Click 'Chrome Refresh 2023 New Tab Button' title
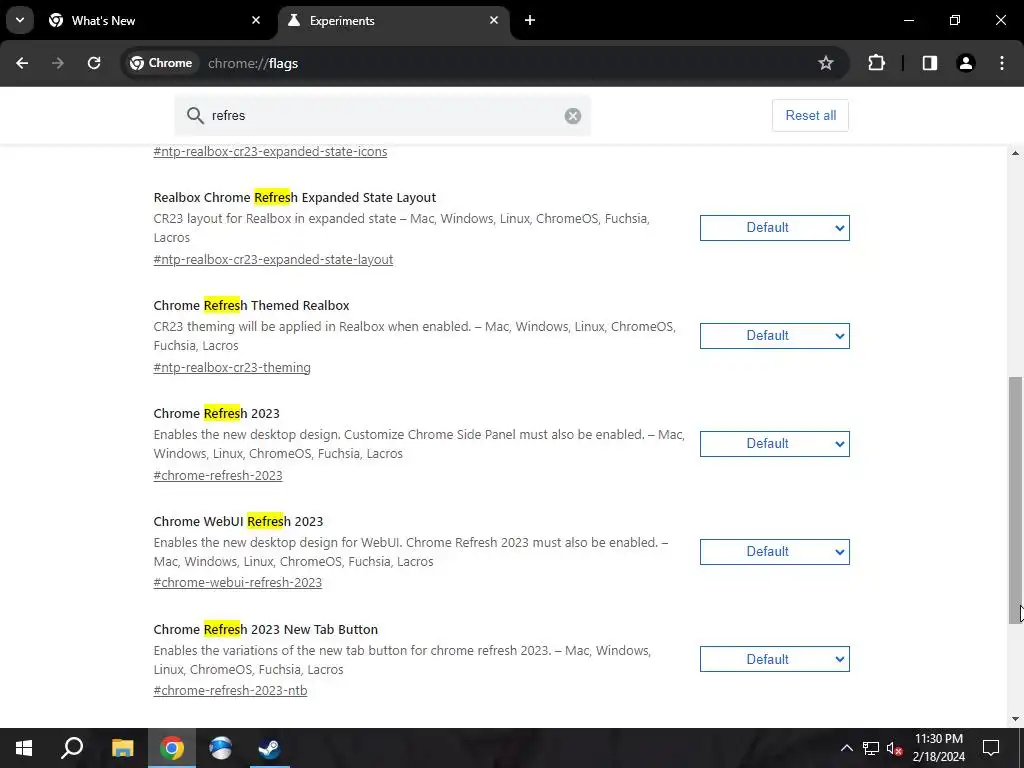The width and height of the screenshot is (1024, 768). 266,630
